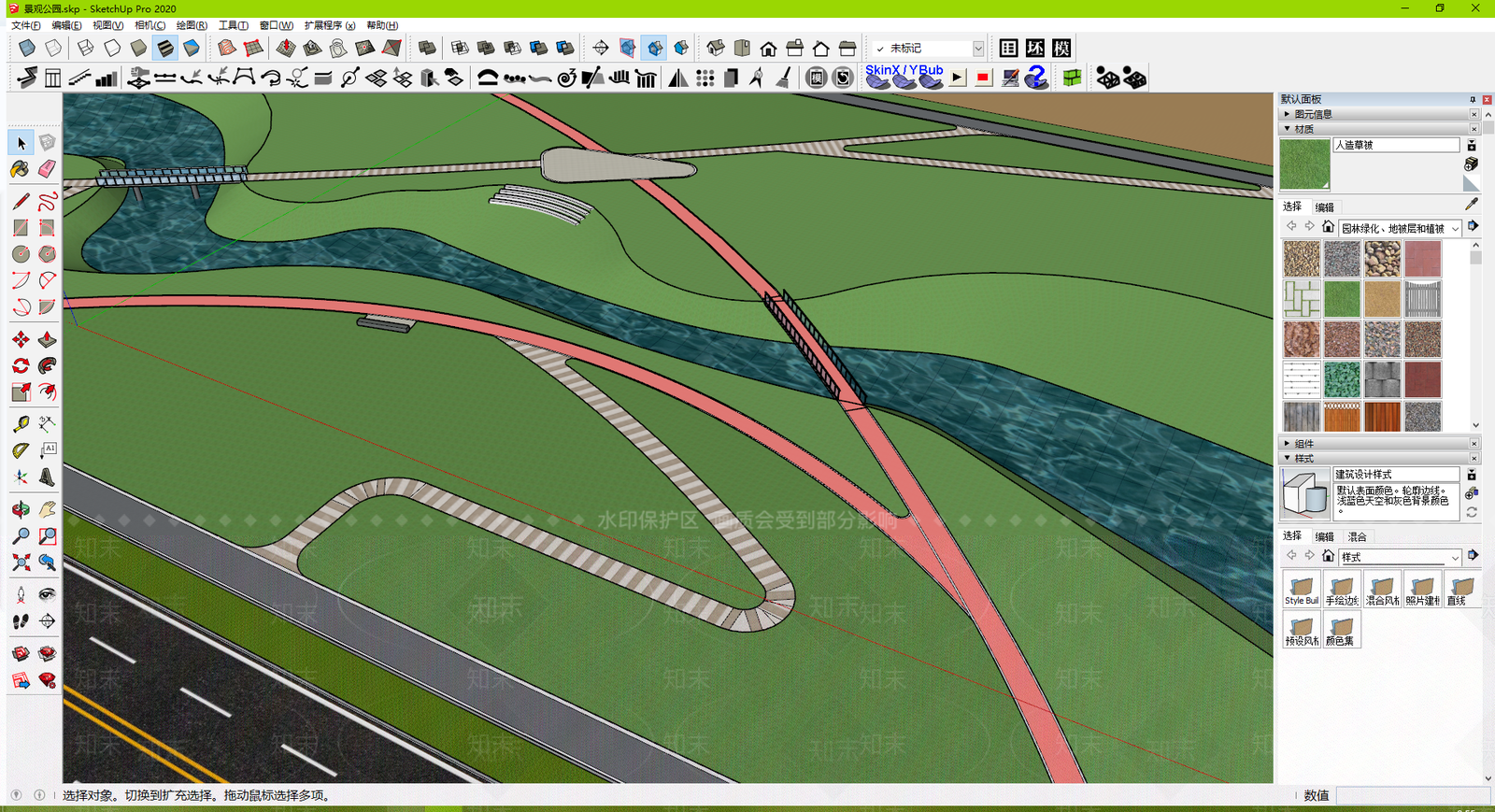
Task: Select the Push/Pull tool
Action: point(47,339)
